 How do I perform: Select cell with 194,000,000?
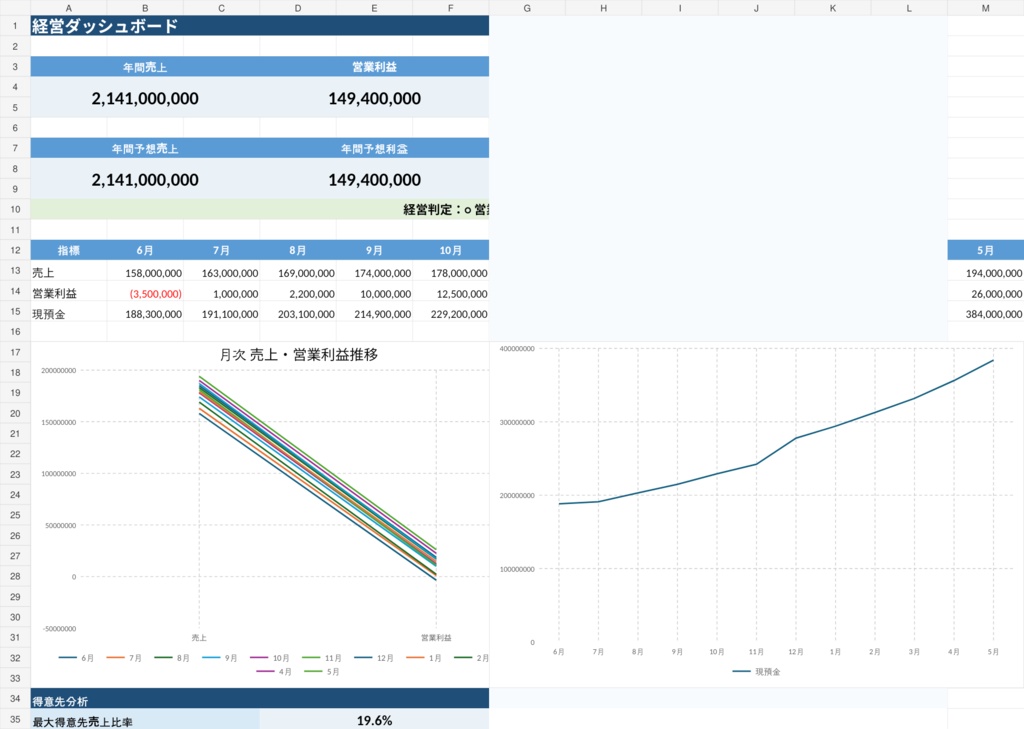tap(985, 272)
